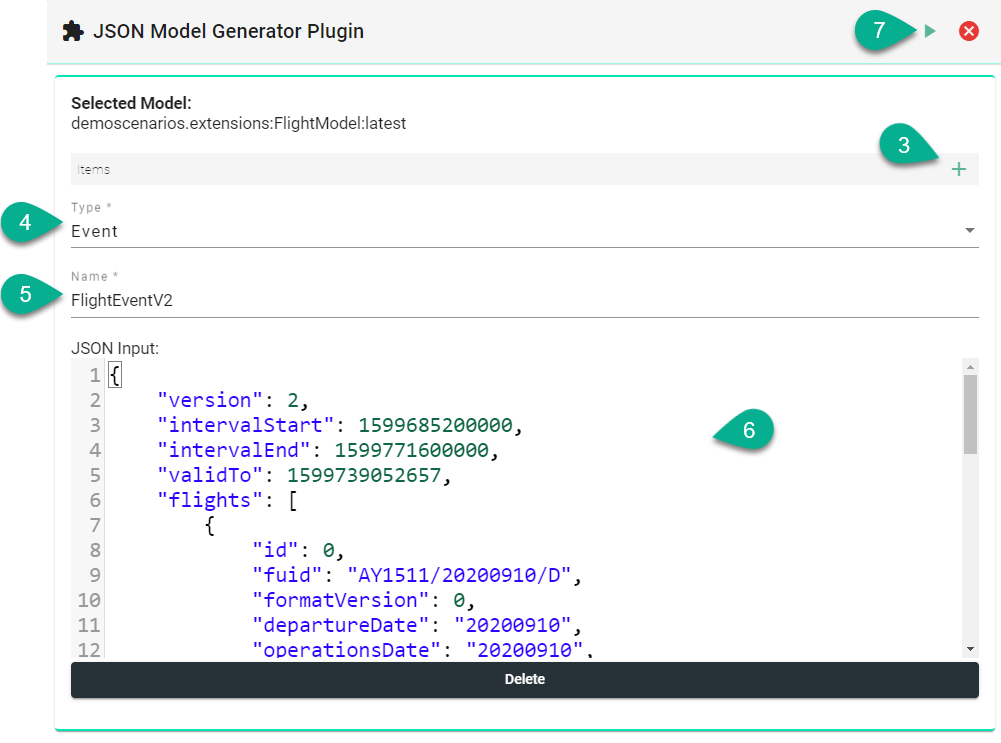
Task: Click the scrollbar up arrow in JSON editor
Action: 970,366
